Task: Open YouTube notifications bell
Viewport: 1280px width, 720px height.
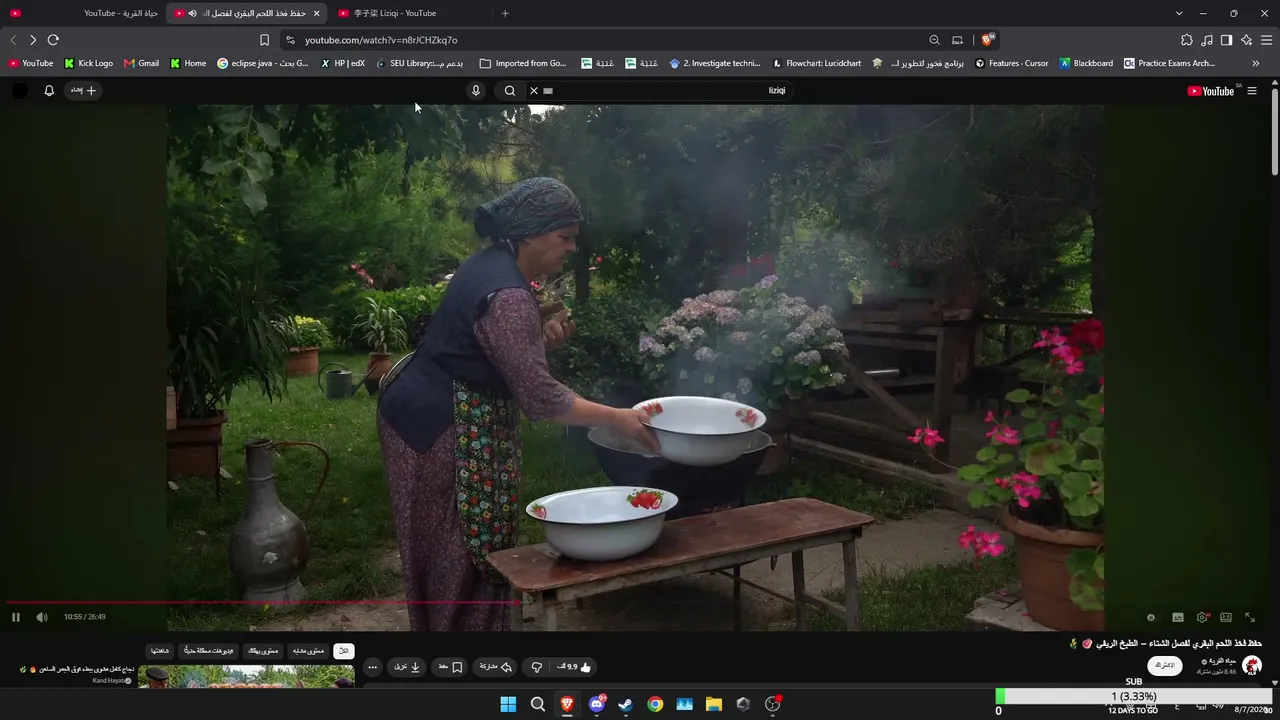Action: tap(49, 91)
